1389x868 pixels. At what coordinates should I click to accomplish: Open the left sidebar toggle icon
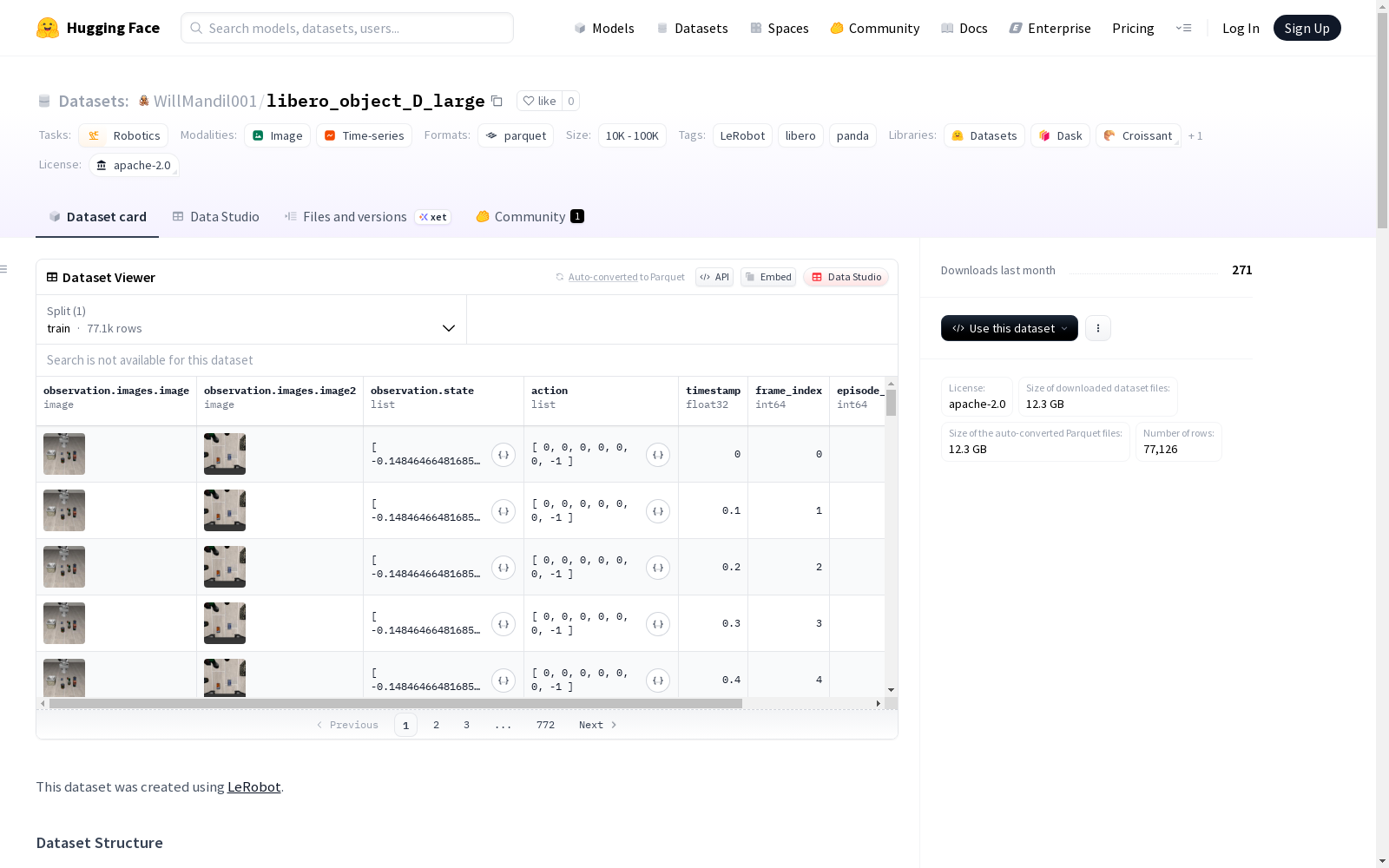pyautogui.click(x=4, y=269)
